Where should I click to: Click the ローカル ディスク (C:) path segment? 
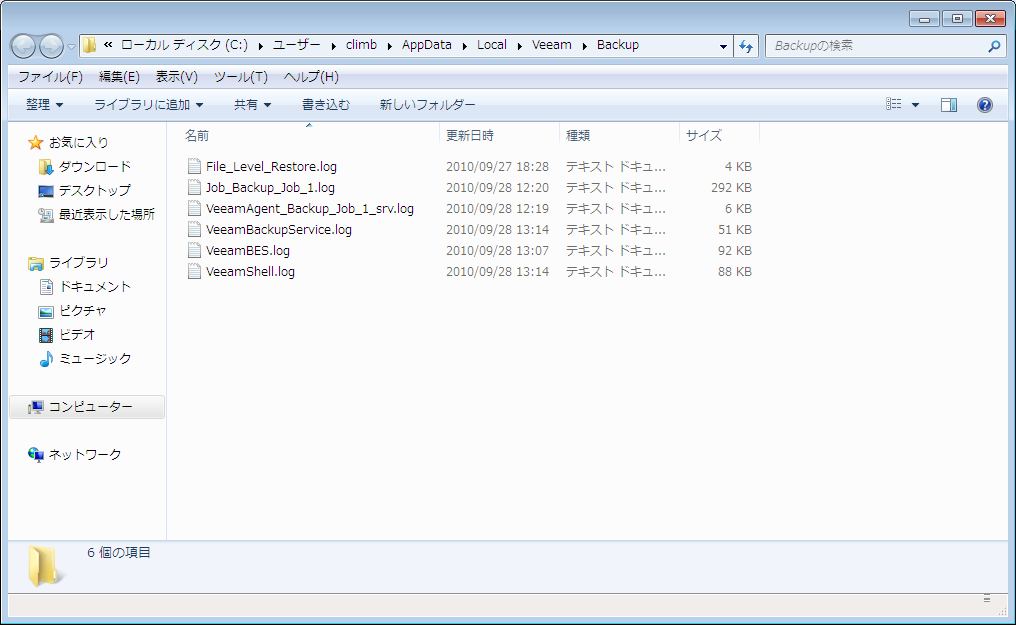tap(184, 45)
